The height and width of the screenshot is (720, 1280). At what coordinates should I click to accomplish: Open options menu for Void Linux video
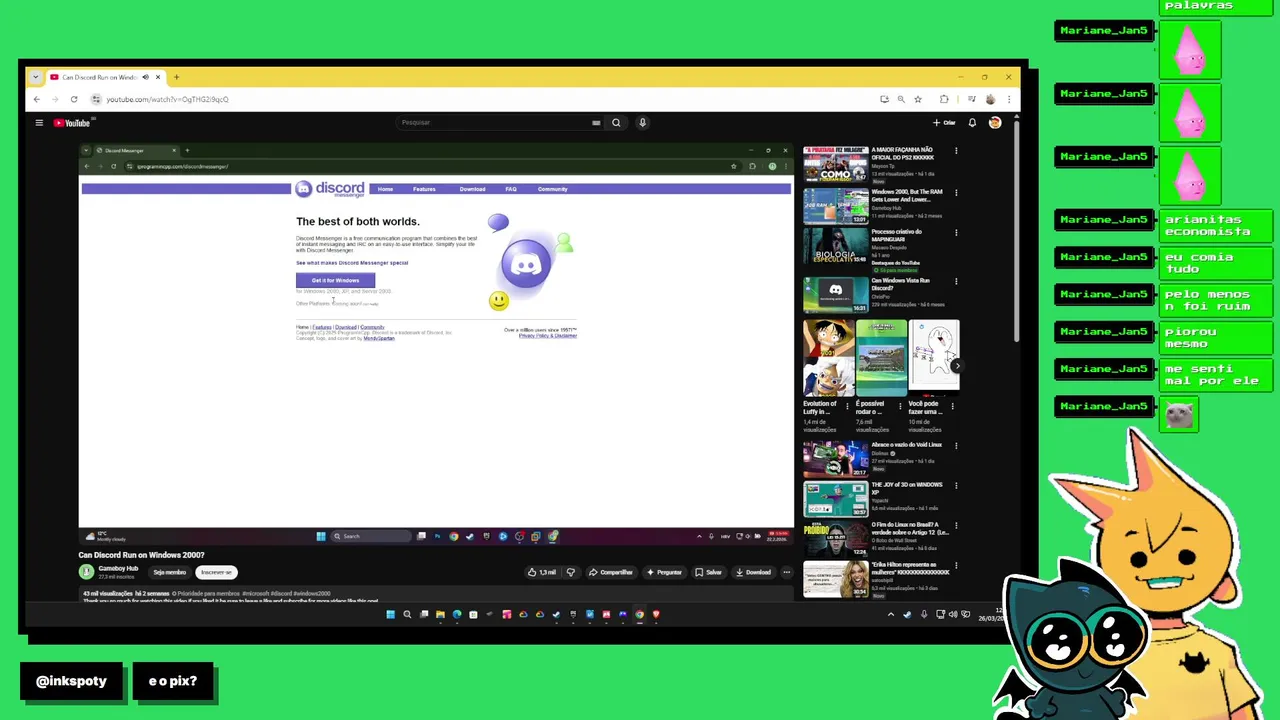[956, 445]
